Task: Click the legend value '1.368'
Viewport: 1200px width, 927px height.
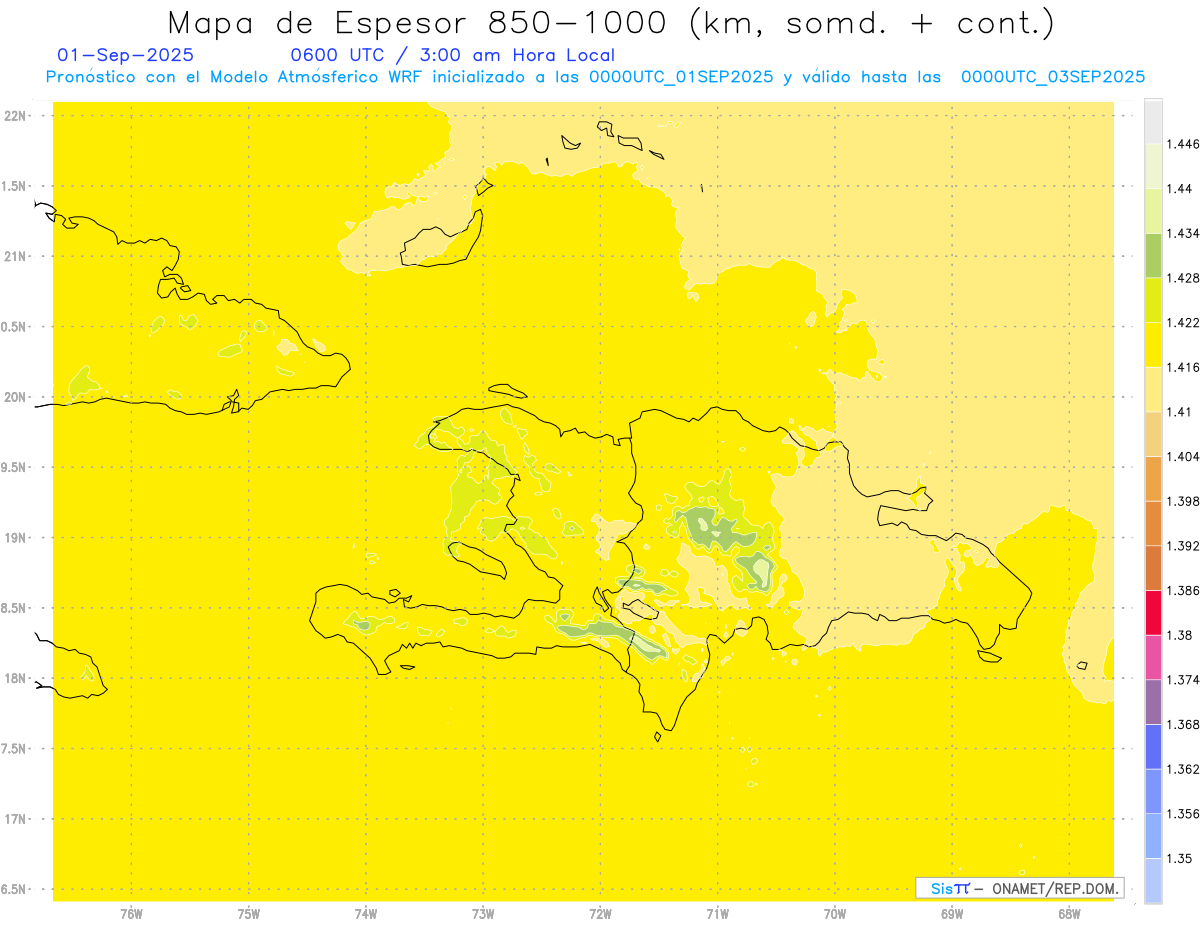Action: coord(1185,724)
